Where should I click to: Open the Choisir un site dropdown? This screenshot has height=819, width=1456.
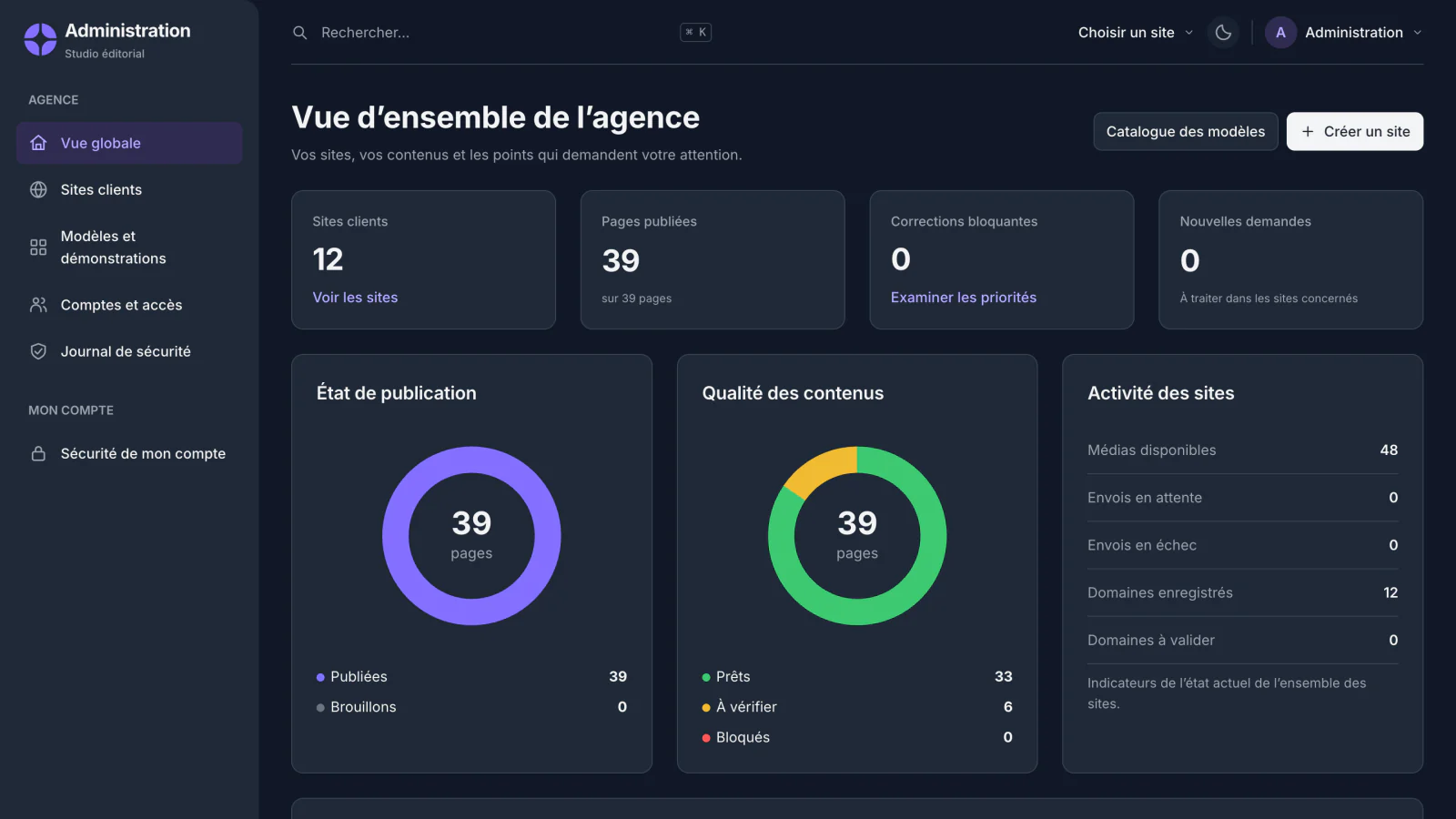pyautogui.click(x=1136, y=33)
